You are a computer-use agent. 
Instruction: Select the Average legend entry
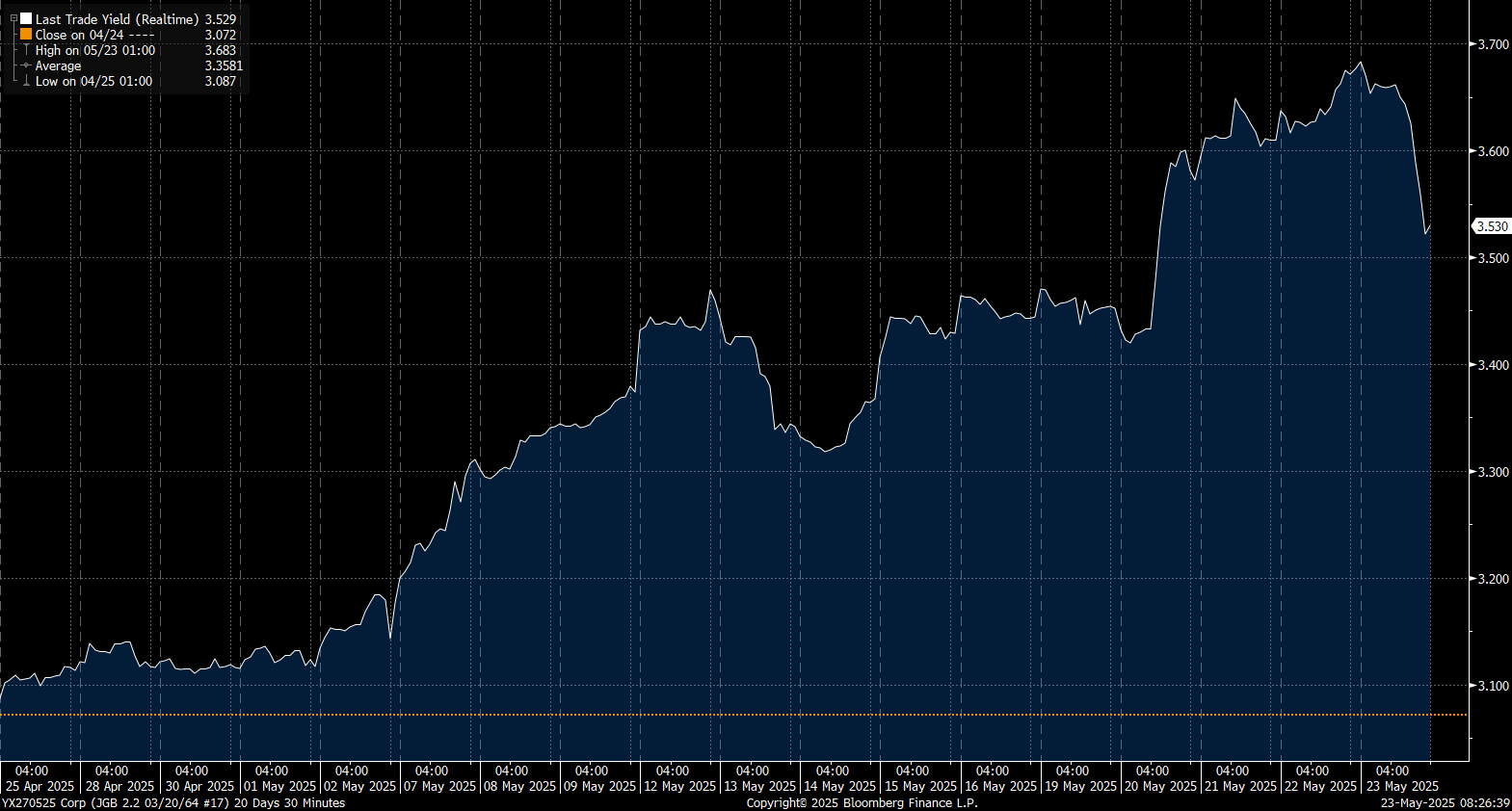(x=58, y=65)
